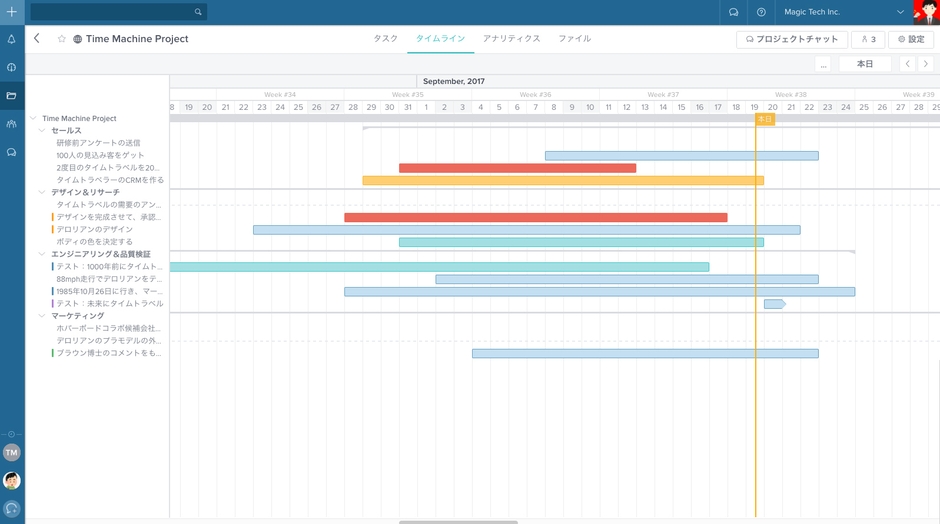Open the プロジェクトチャット button
This screenshot has height=524, width=940.
coord(791,39)
